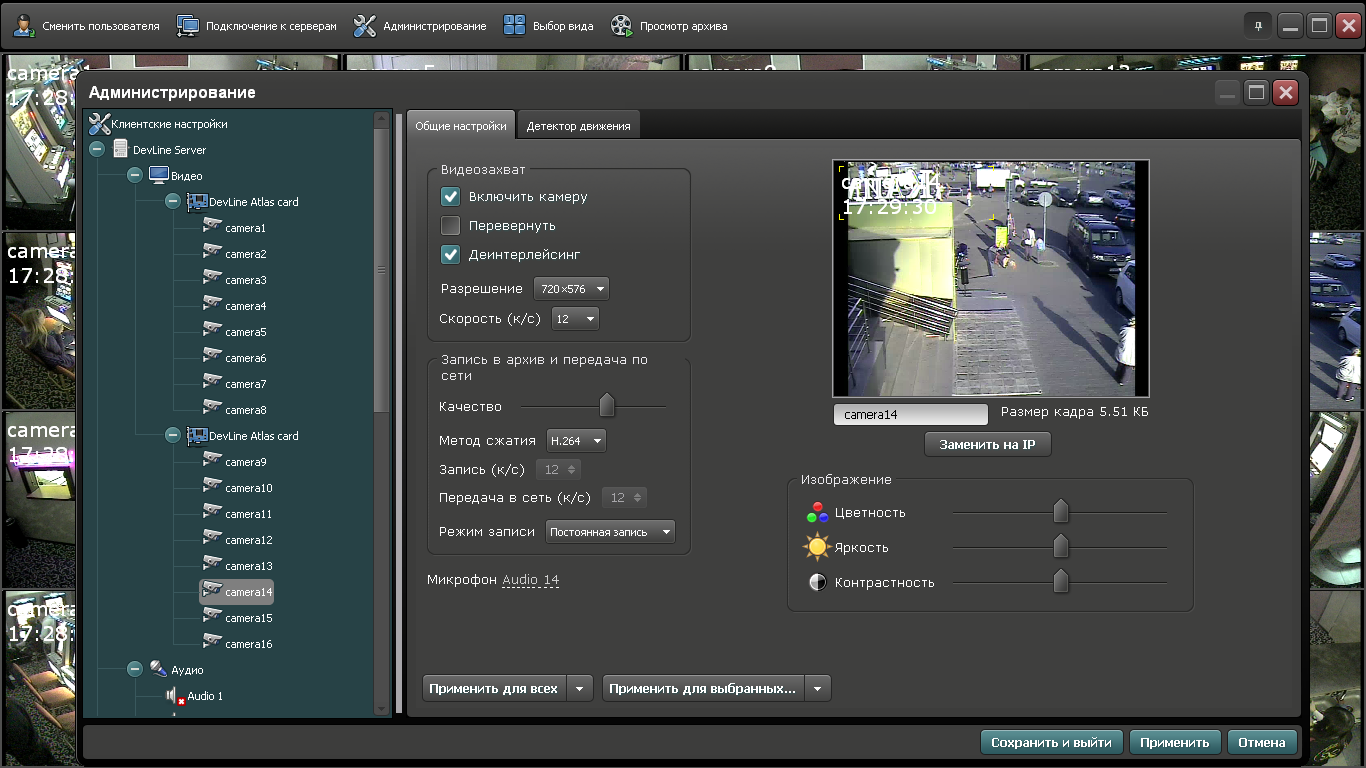The width and height of the screenshot is (1366, 768).
Task: Click the second DevLine Atlas card icon
Action: tap(197, 436)
